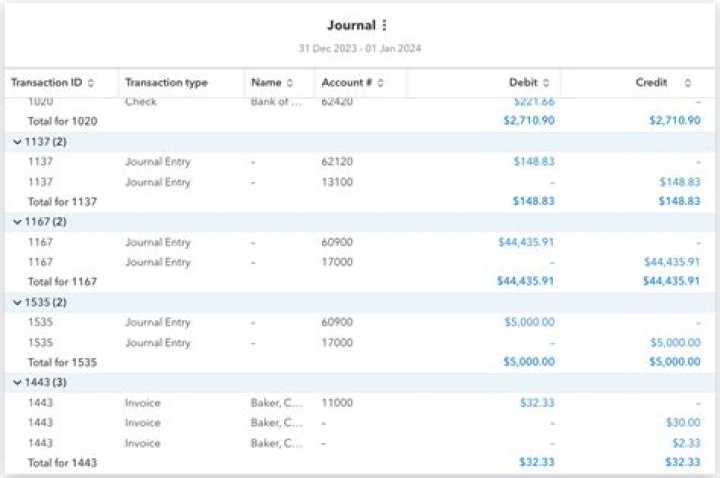
Task: Open the $30.00 credit on invoice 1443
Action: (x=683, y=423)
